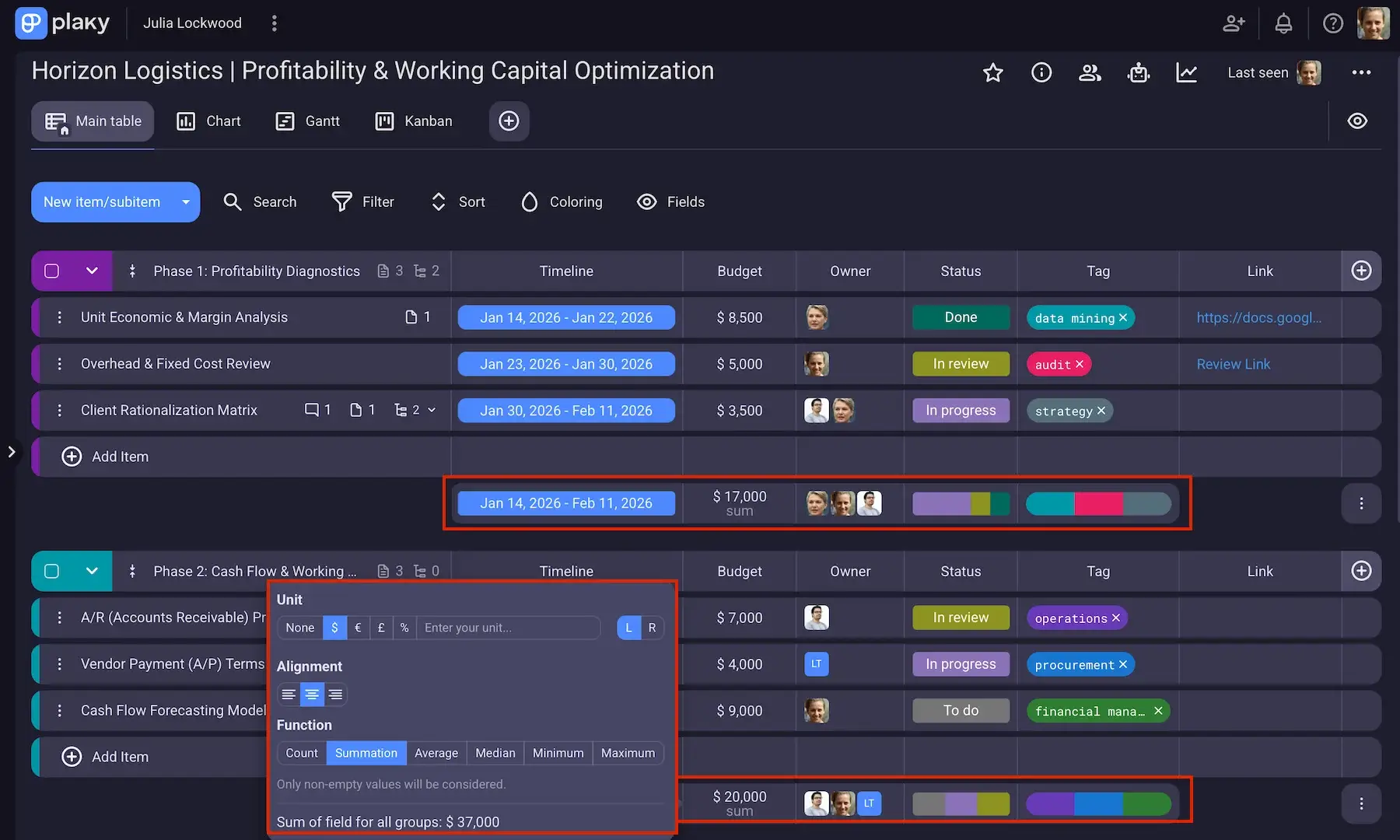1400x840 pixels.
Task: Add Item in Phase 1 group
Action: tap(105, 457)
